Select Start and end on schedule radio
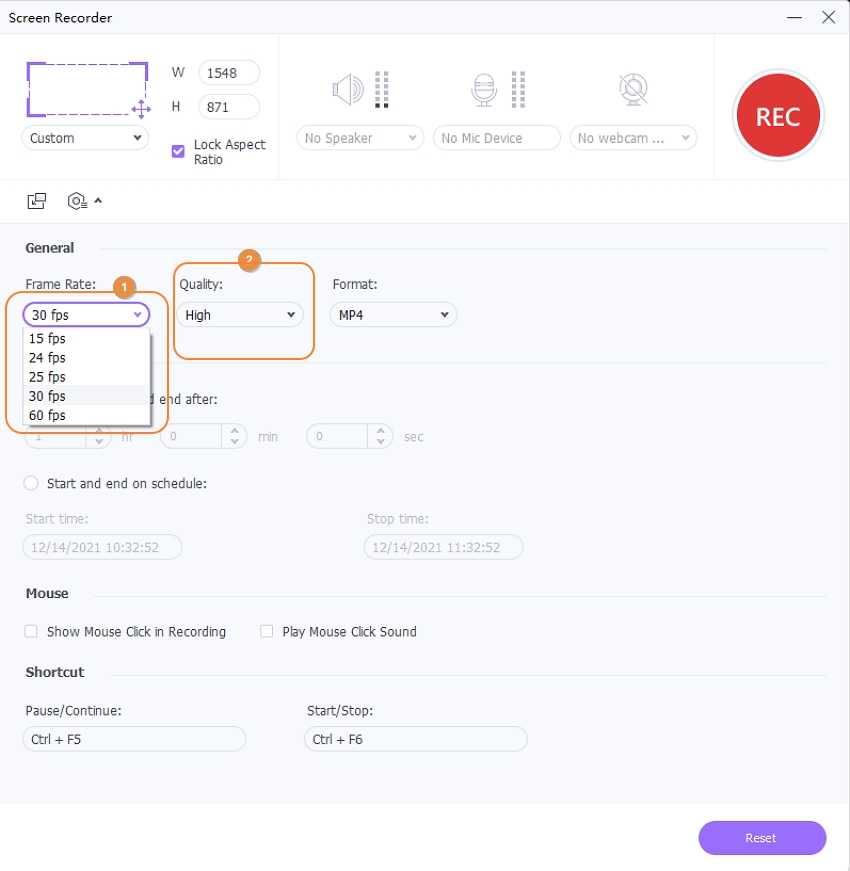 [x=31, y=483]
